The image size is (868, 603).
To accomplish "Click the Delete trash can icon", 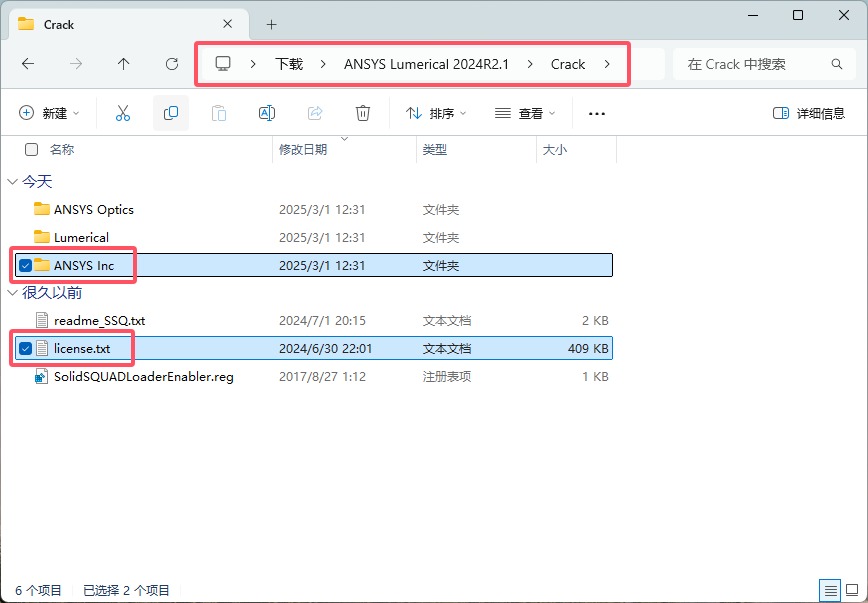I will 363,114.
